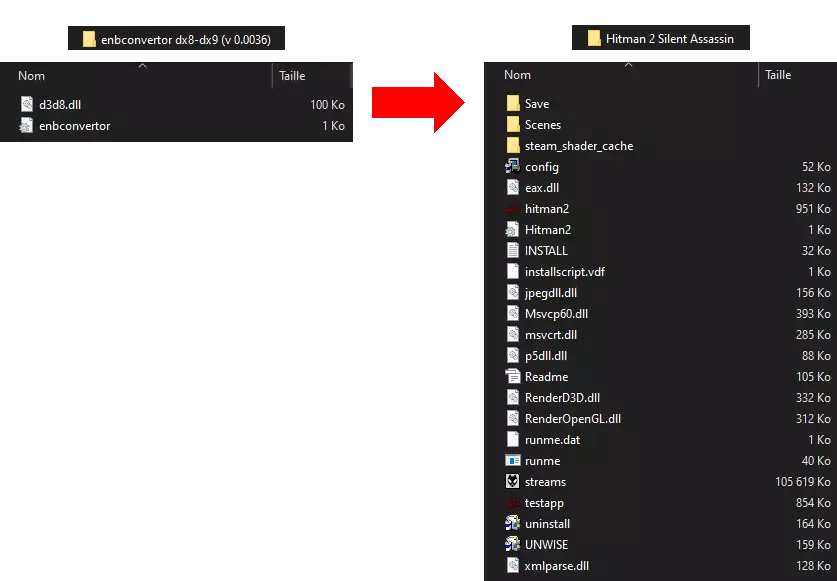837x581 pixels.
Task: Select the RenderD3D.dll file icon
Action: [512, 397]
